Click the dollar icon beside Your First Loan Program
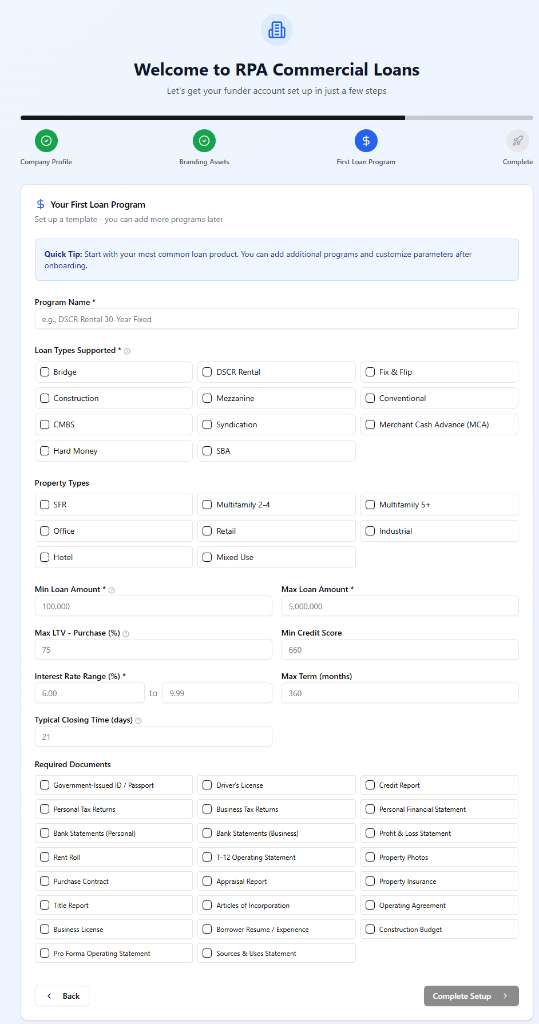The width and height of the screenshot is (539, 1024). (41, 204)
